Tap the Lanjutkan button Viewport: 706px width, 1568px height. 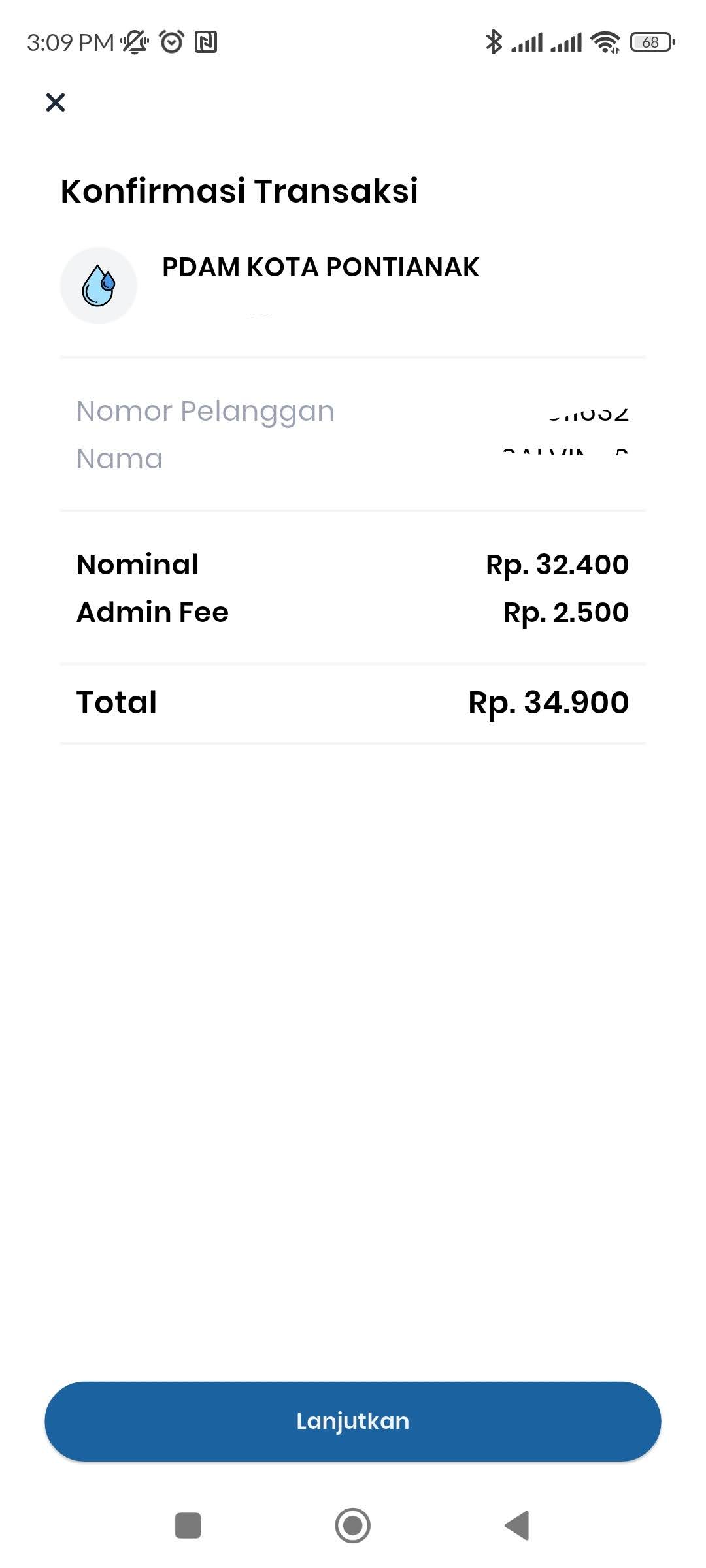point(353,1421)
